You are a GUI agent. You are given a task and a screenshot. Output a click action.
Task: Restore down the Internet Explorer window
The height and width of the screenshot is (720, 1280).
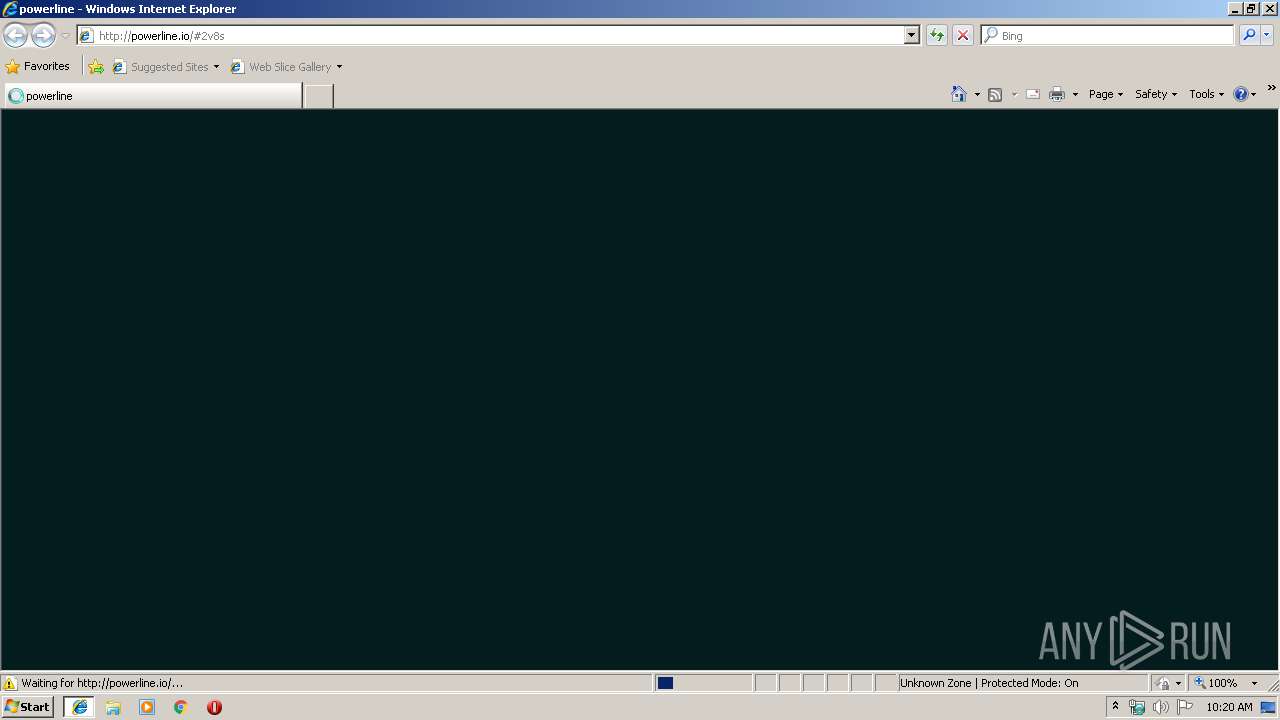point(1251,8)
